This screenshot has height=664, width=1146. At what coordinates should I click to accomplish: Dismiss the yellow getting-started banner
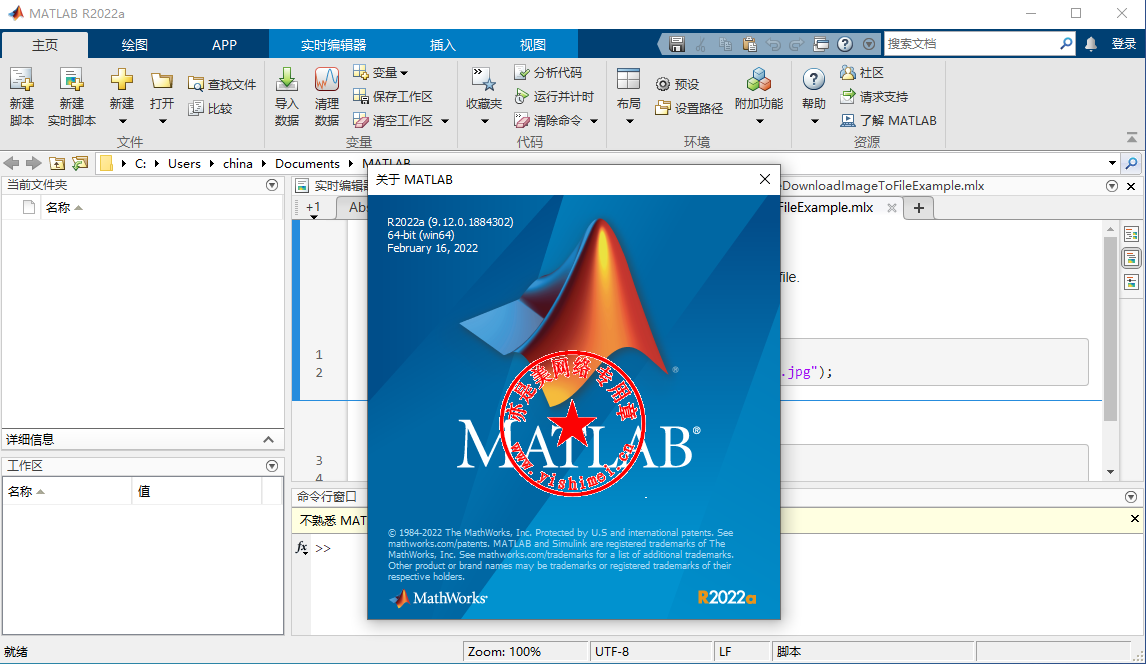(1134, 519)
